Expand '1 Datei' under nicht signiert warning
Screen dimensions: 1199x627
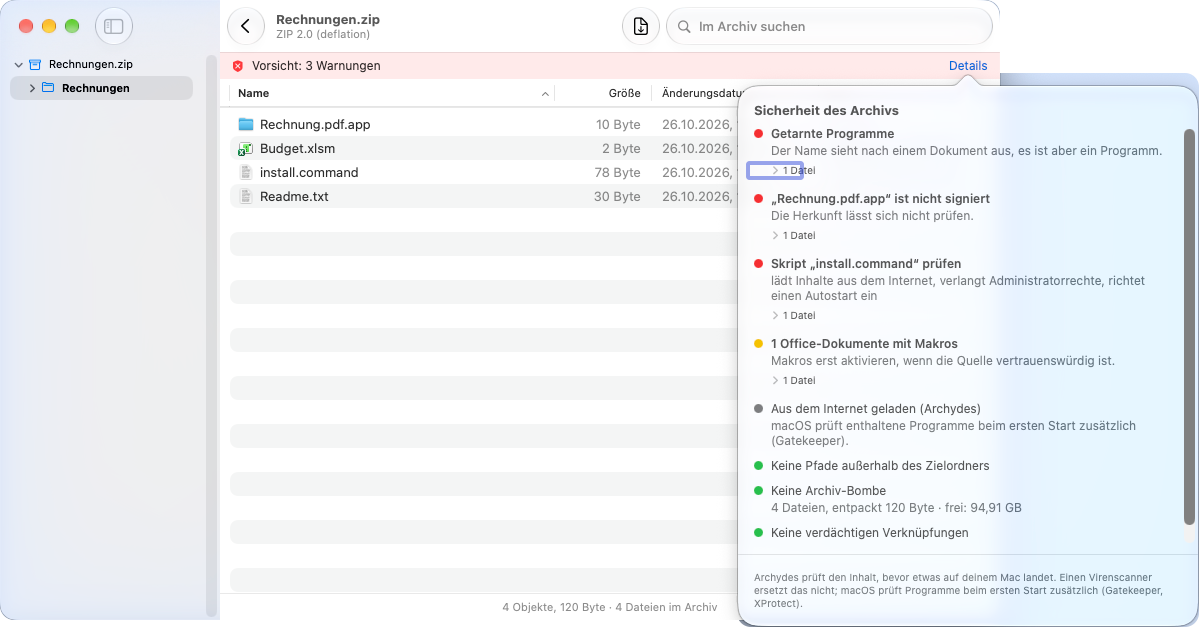[793, 236]
